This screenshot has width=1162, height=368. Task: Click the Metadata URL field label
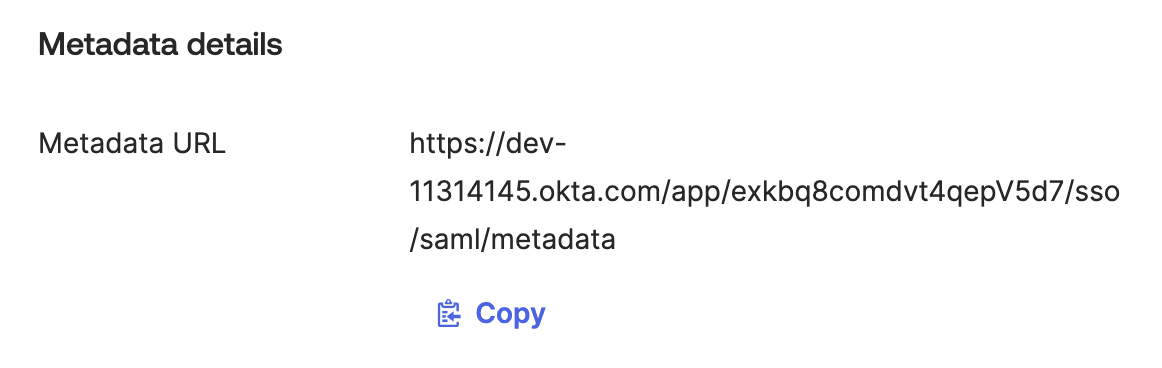point(132,144)
